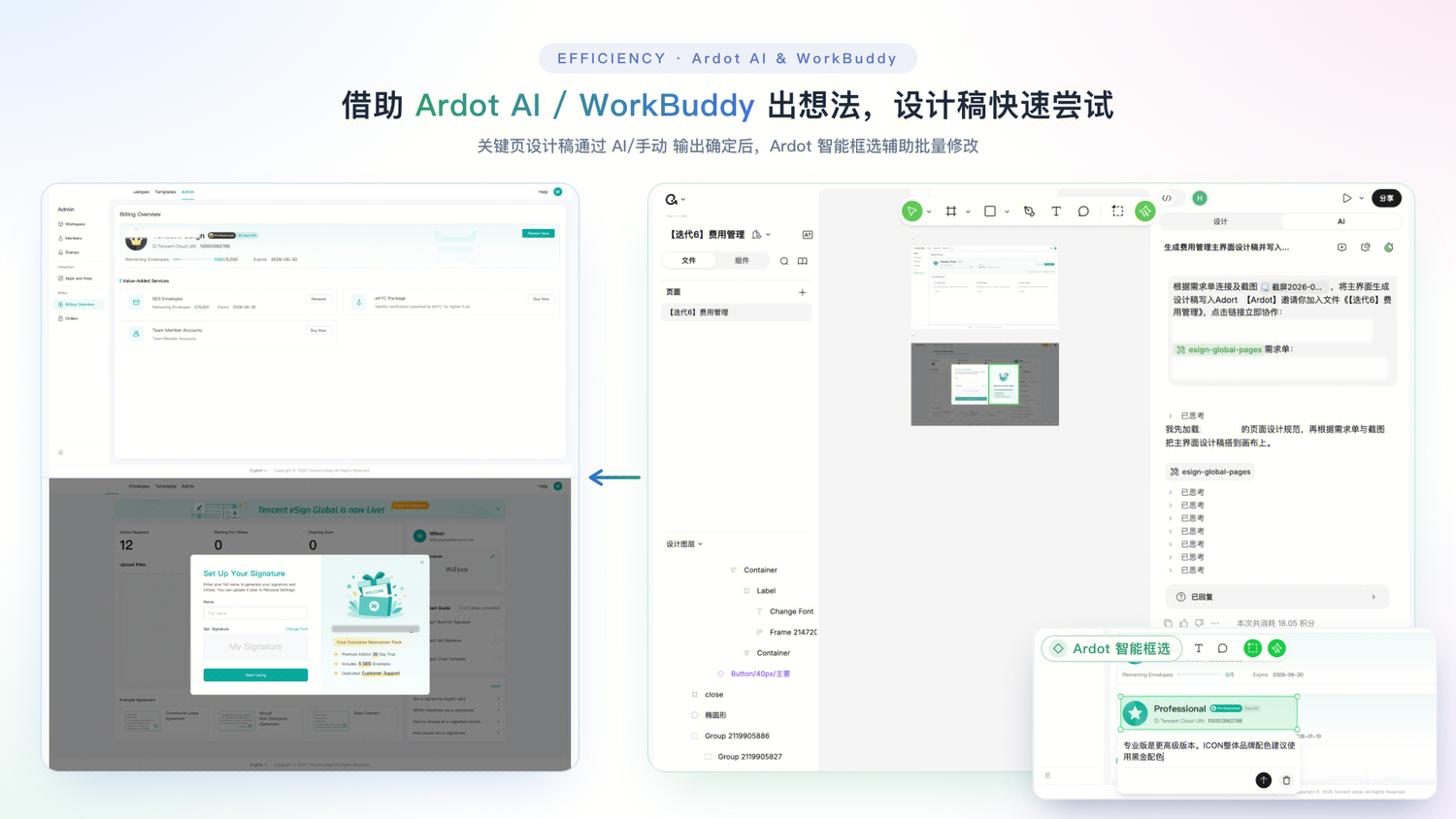Delete the smart selection comment
The height and width of the screenshot is (819, 1456).
pos(1287,780)
